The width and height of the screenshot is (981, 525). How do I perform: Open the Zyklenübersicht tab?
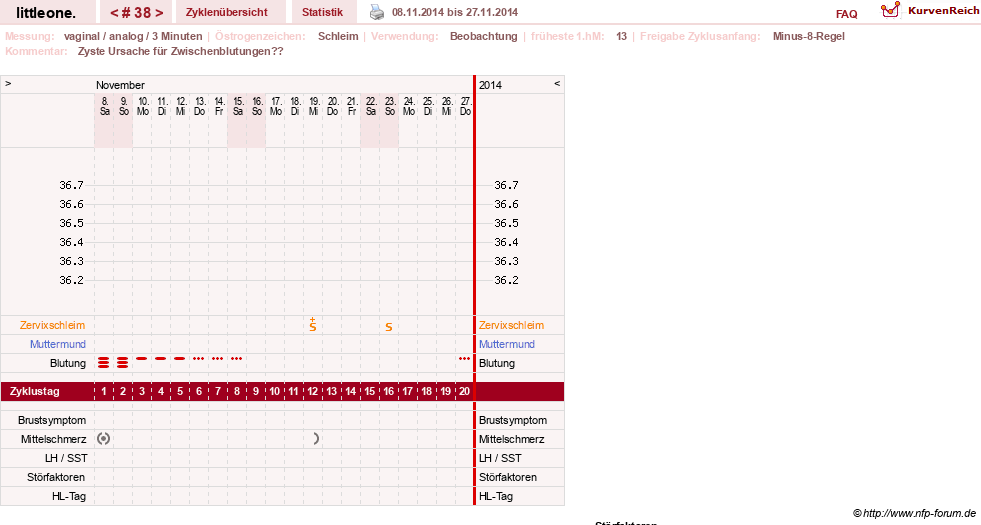[x=226, y=13]
